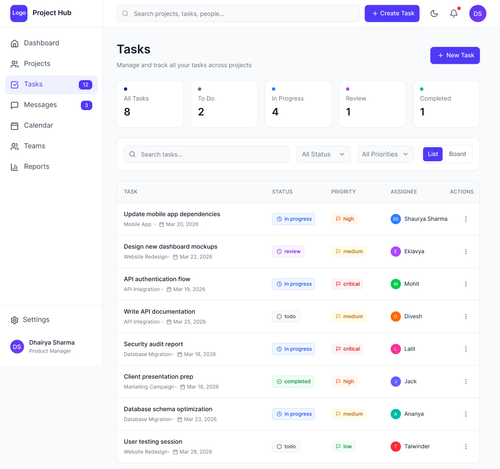This screenshot has height=469, width=500.
Task: Open DS user avatar in header
Action: 478,13
